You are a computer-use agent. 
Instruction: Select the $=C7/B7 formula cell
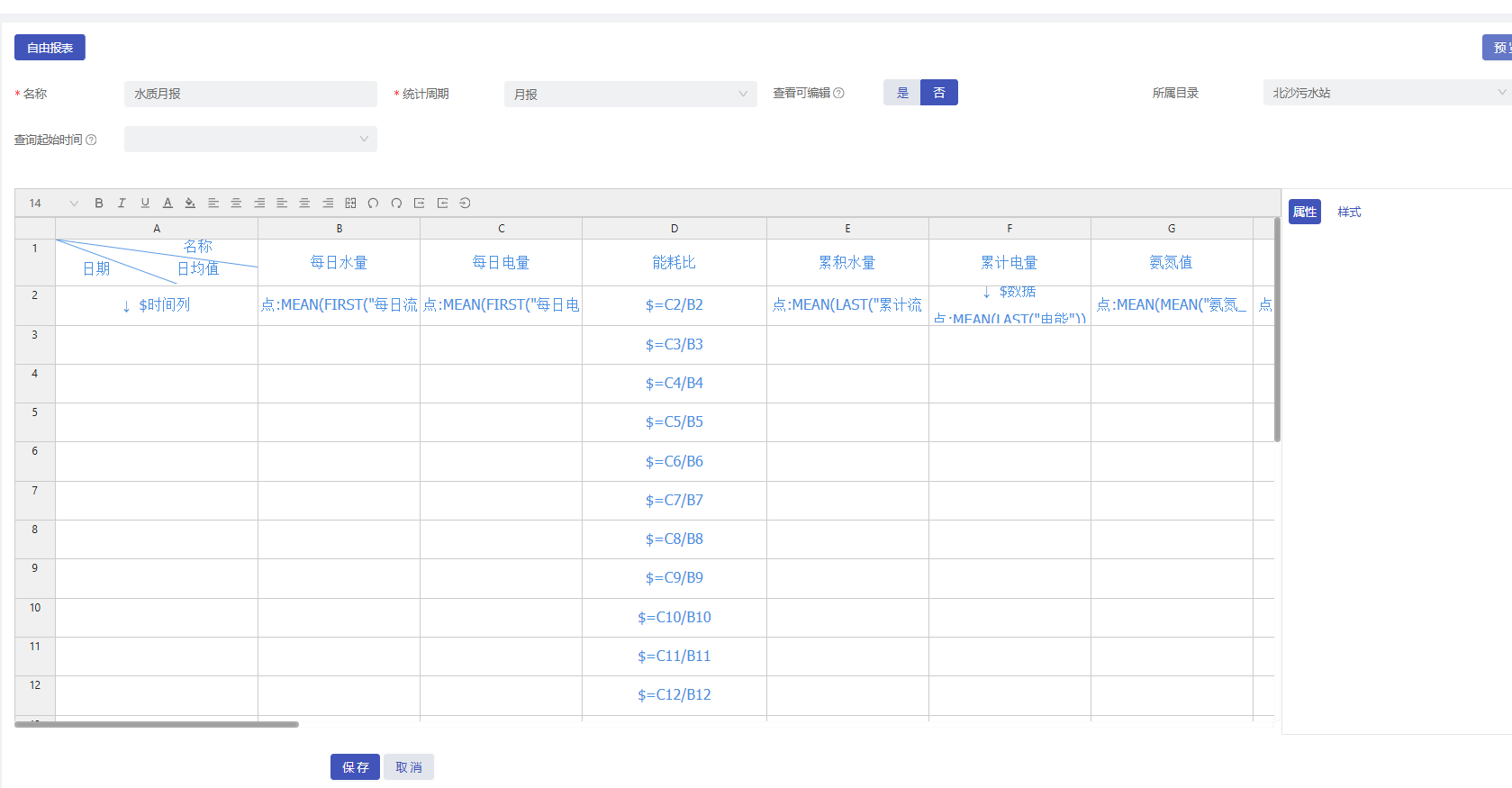click(x=675, y=501)
